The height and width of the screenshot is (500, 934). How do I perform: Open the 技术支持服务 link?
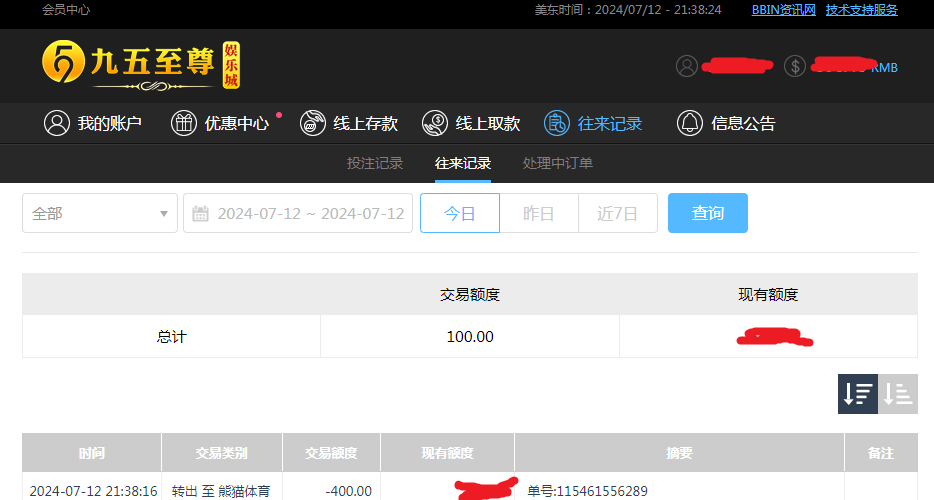point(861,10)
